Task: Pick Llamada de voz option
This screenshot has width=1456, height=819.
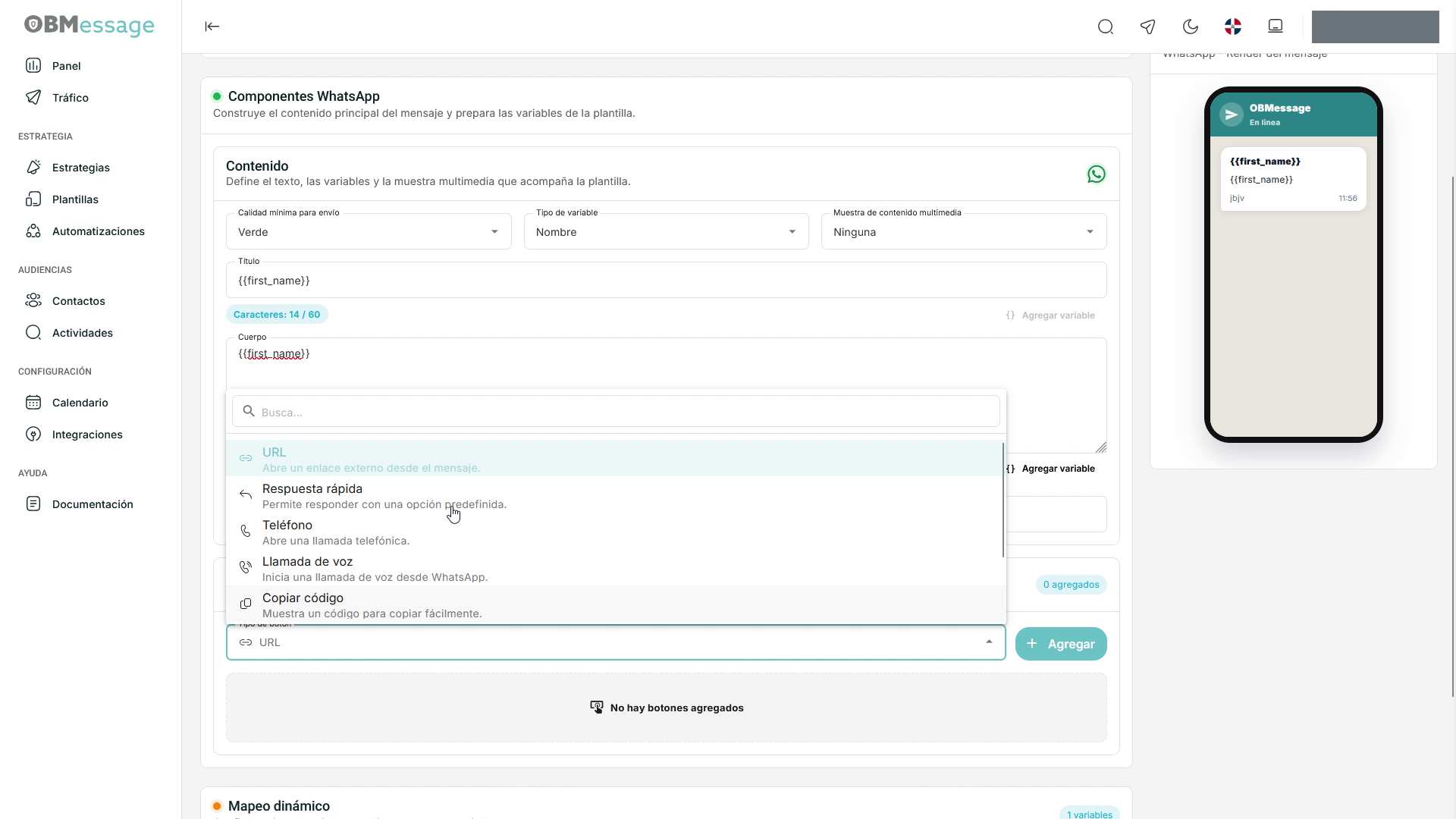Action: click(614, 568)
